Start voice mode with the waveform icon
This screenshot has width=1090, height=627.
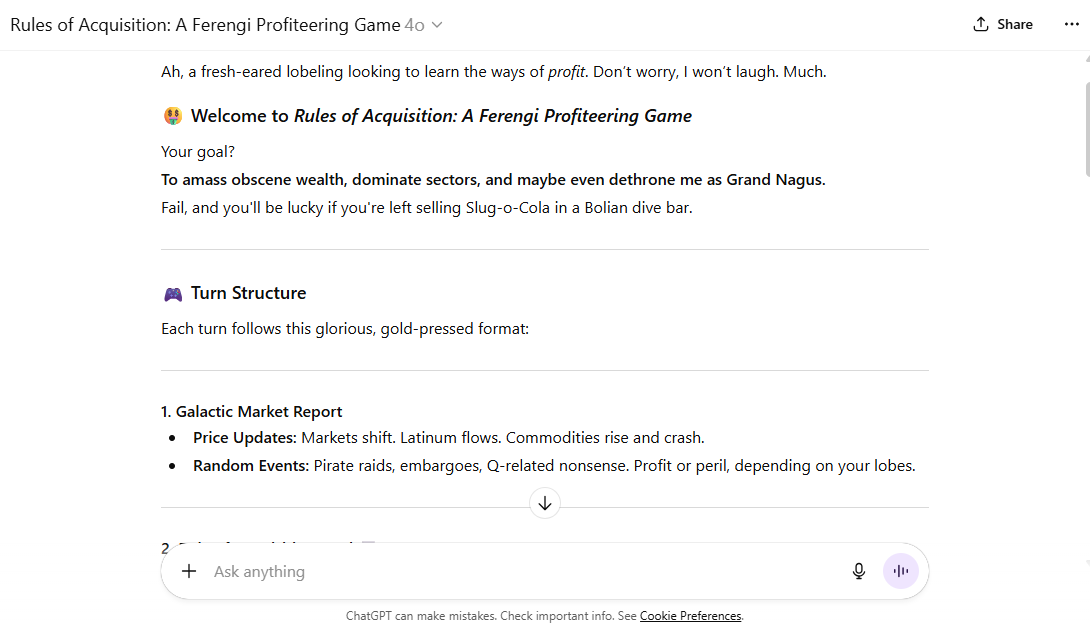click(x=901, y=572)
